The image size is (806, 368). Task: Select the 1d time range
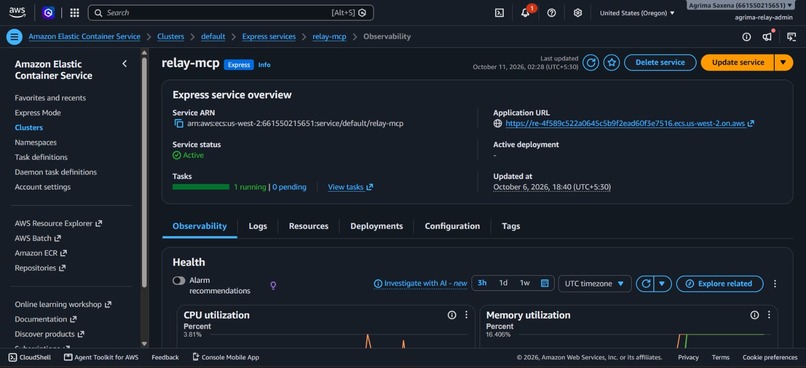[x=504, y=283]
